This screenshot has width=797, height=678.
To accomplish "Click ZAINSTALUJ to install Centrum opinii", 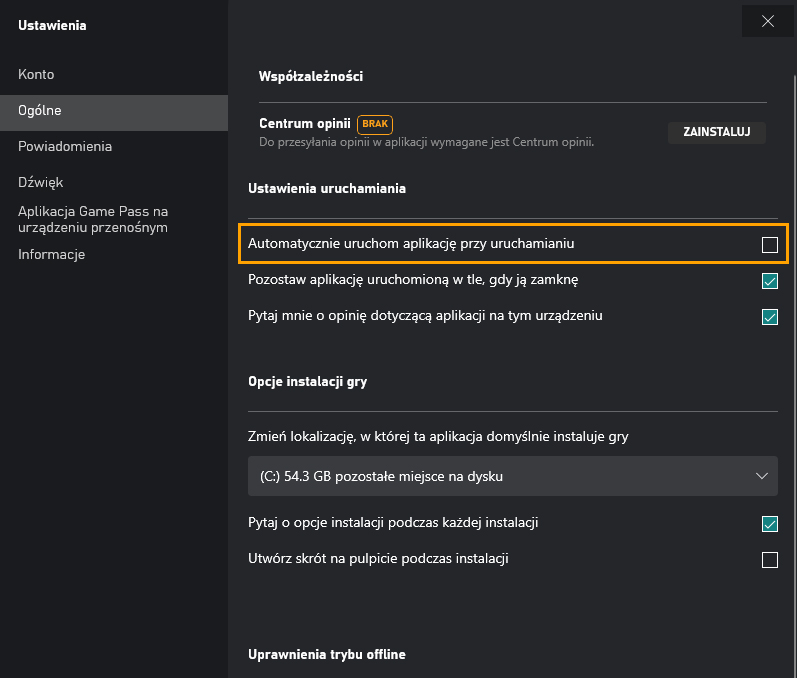I will (x=716, y=132).
